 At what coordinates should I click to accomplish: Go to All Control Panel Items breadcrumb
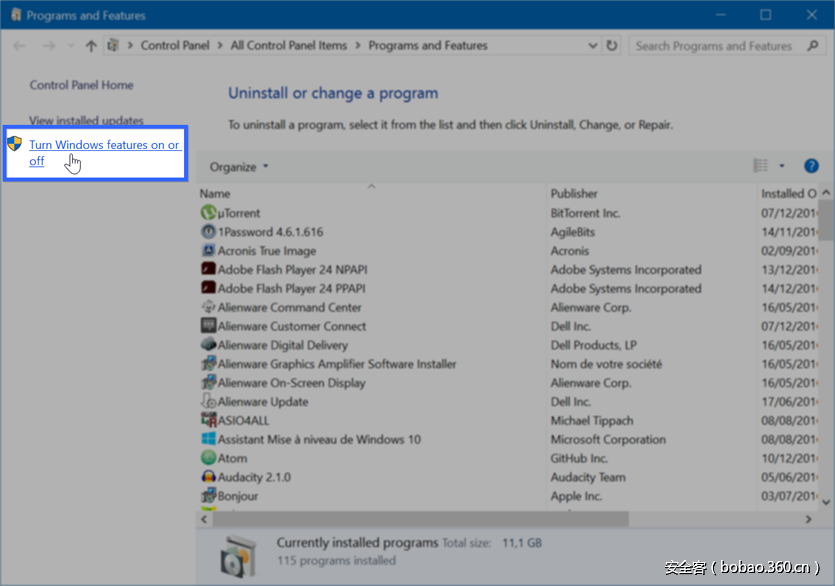tap(289, 46)
